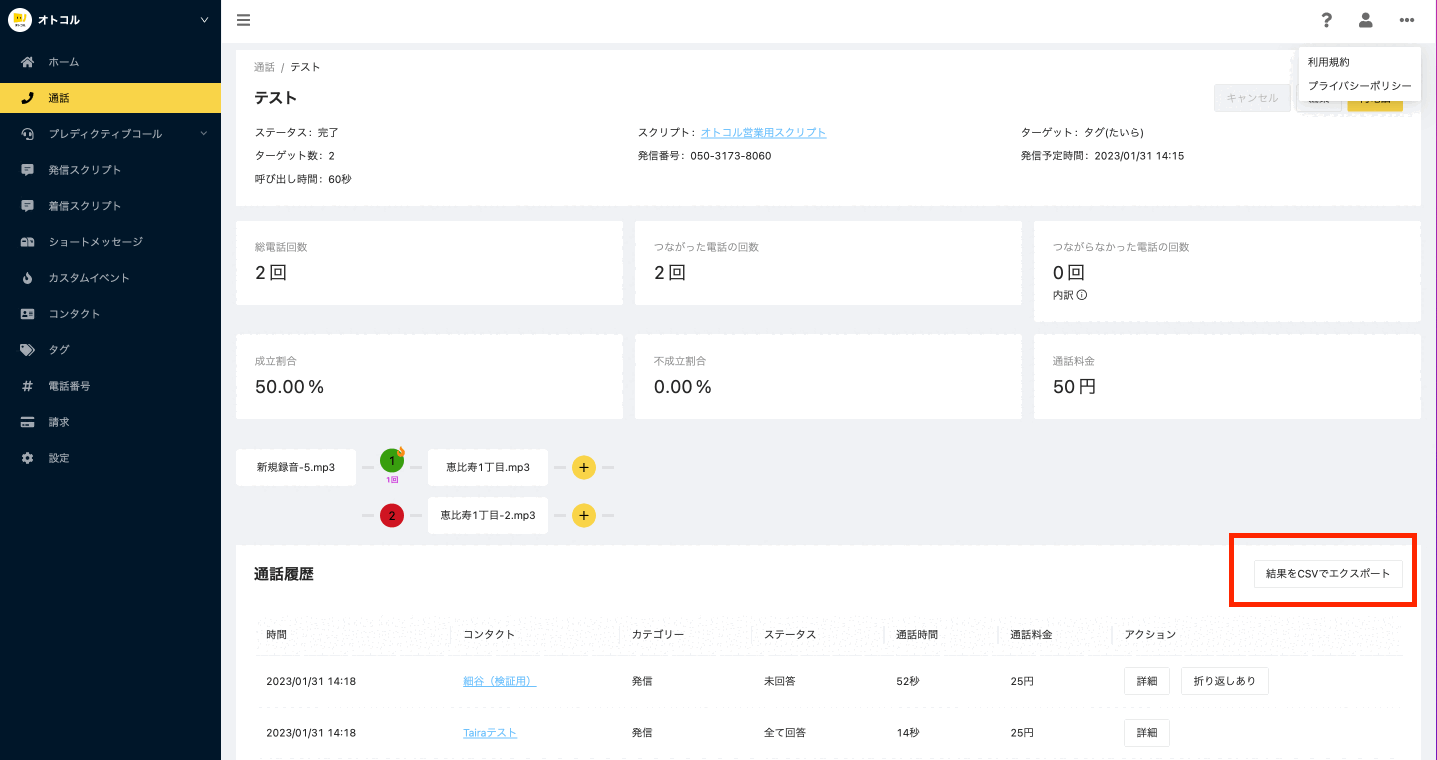Click the 通話 breadcrumb link

pyautogui.click(x=264, y=67)
